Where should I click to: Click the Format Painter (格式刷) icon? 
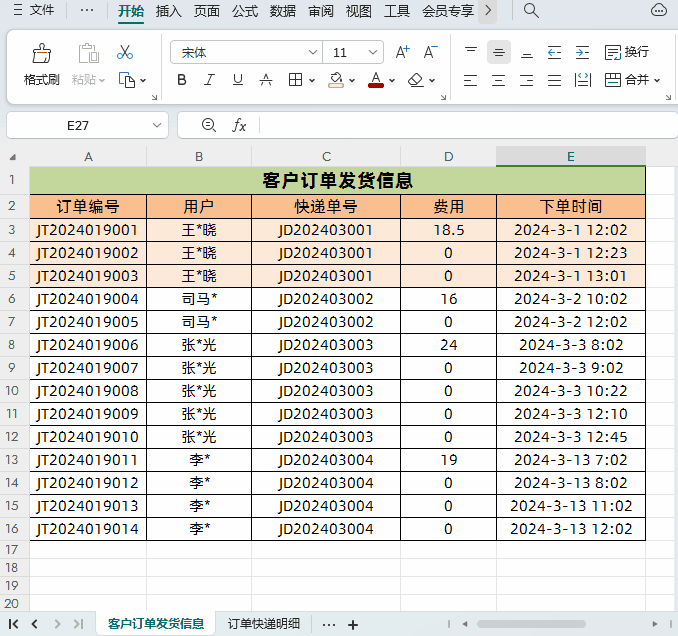coord(42,53)
